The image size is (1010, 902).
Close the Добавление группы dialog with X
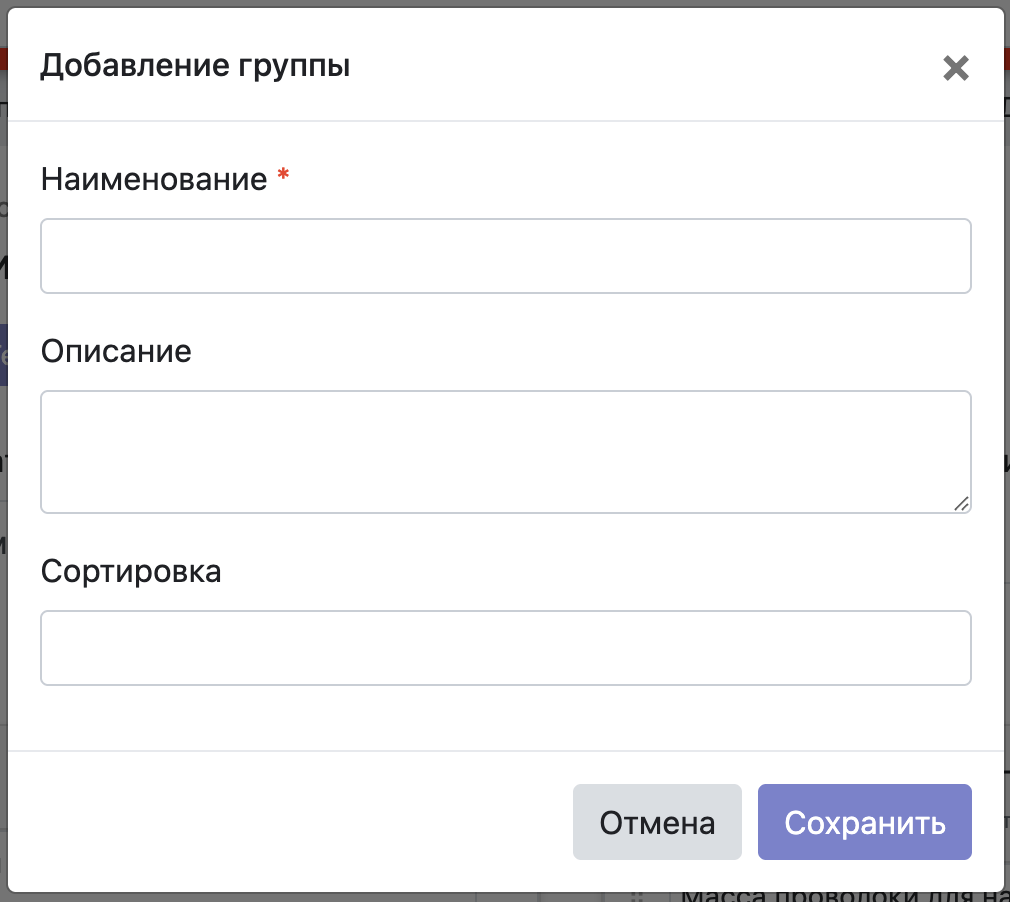tap(956, 68)
